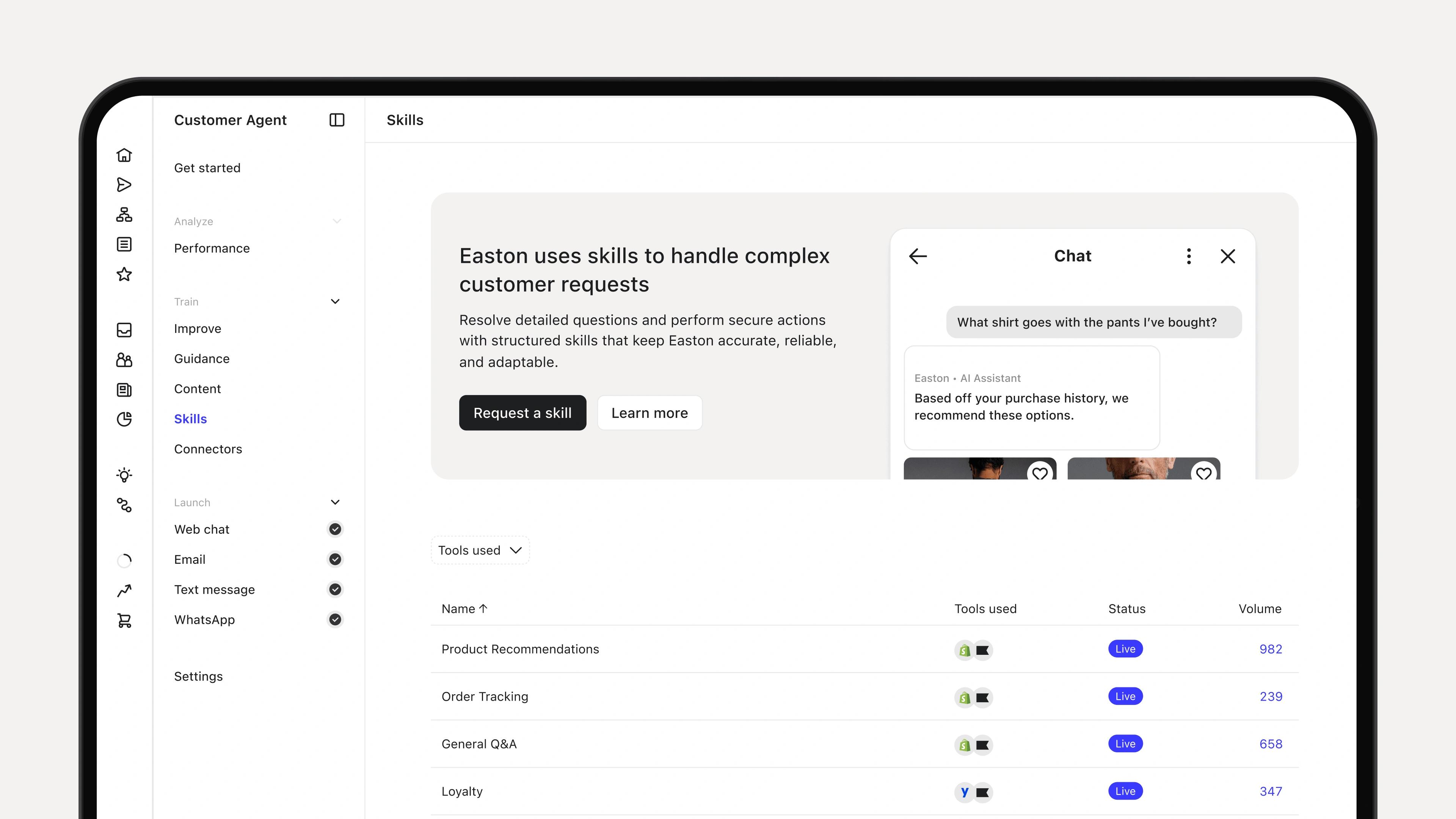Open the Tools used filter dropdown
Image resolution: width=1456 pixels, height=819 pixels.
point(480,550)
